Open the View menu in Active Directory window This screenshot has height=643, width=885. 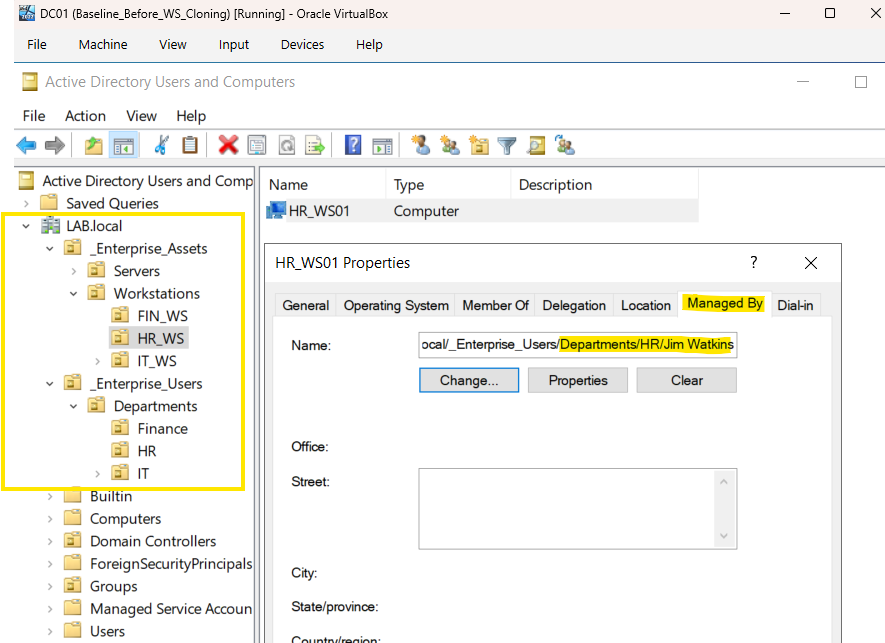point(141,116)
